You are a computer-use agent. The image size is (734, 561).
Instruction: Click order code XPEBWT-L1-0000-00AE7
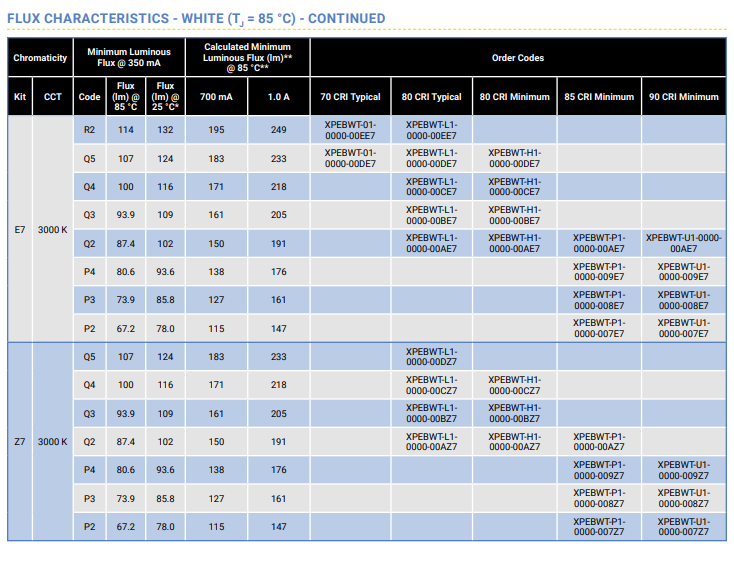click(432, 243)
